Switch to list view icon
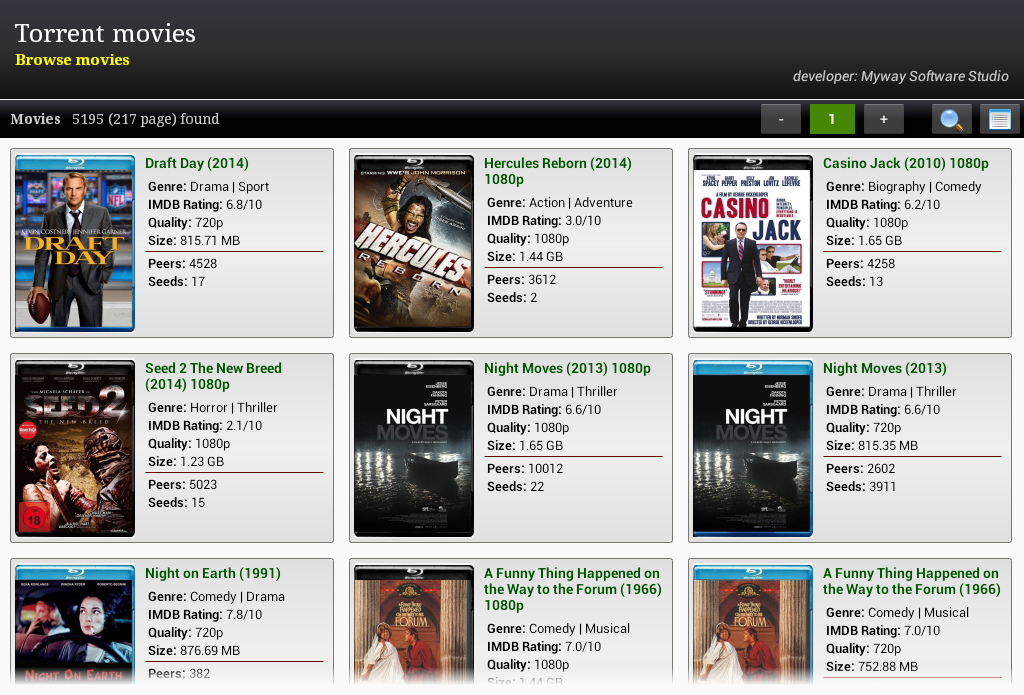1024x695 pixels. pyautogui.click(x=999, y=119)
